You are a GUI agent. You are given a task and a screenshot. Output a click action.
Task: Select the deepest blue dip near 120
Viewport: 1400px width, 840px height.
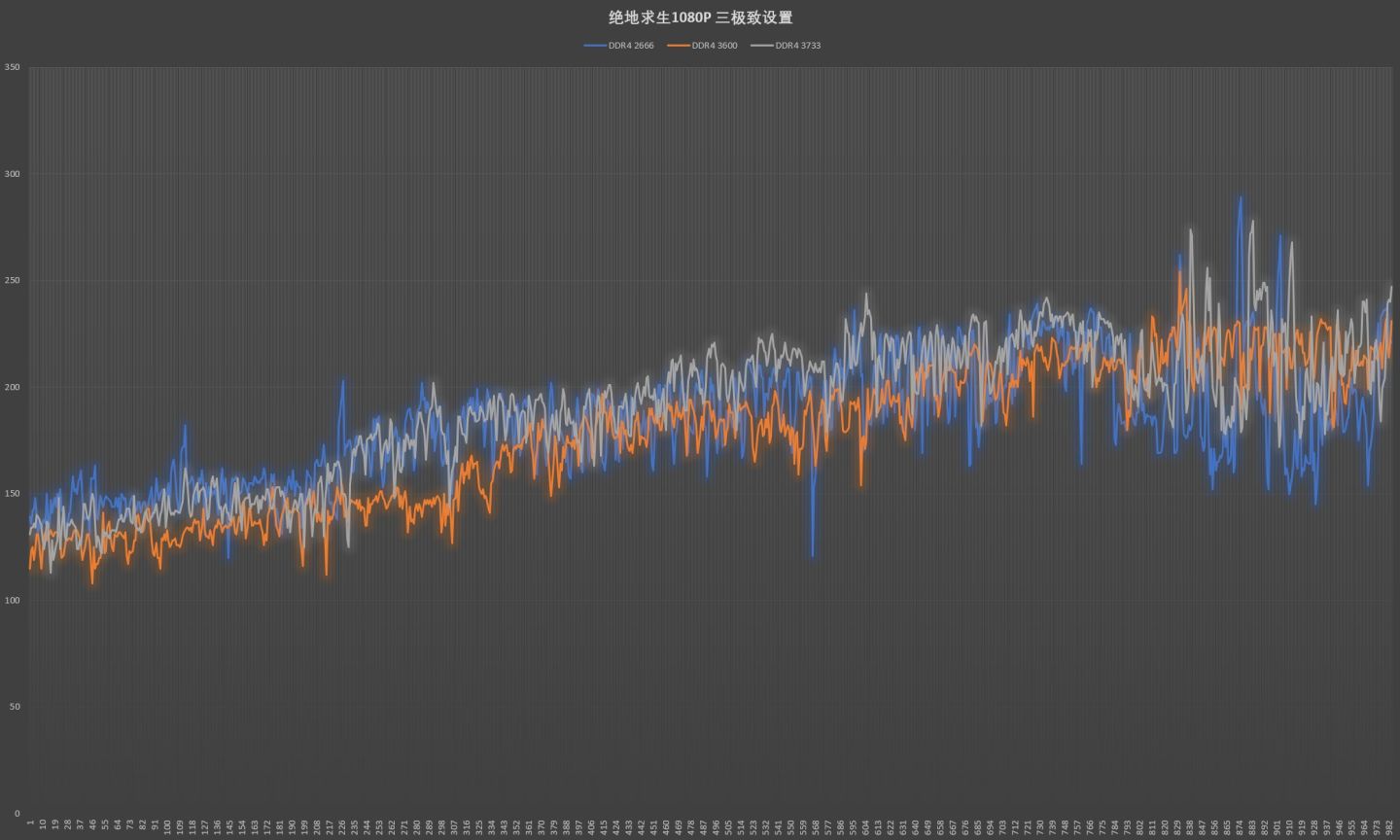813,555
